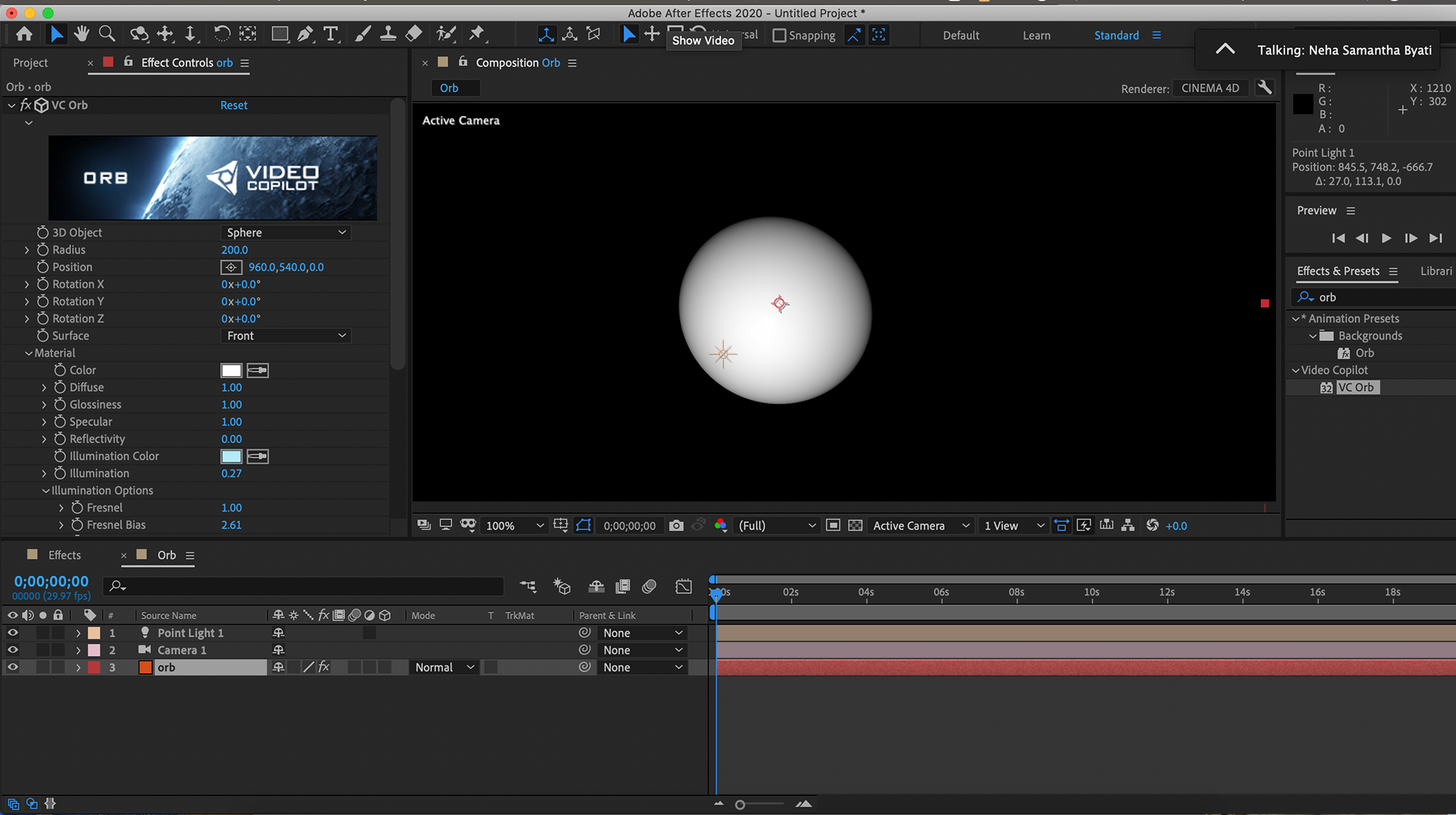Toggle visibility of Camera 1 layer

pyautogui.click(x=13, y=650)
